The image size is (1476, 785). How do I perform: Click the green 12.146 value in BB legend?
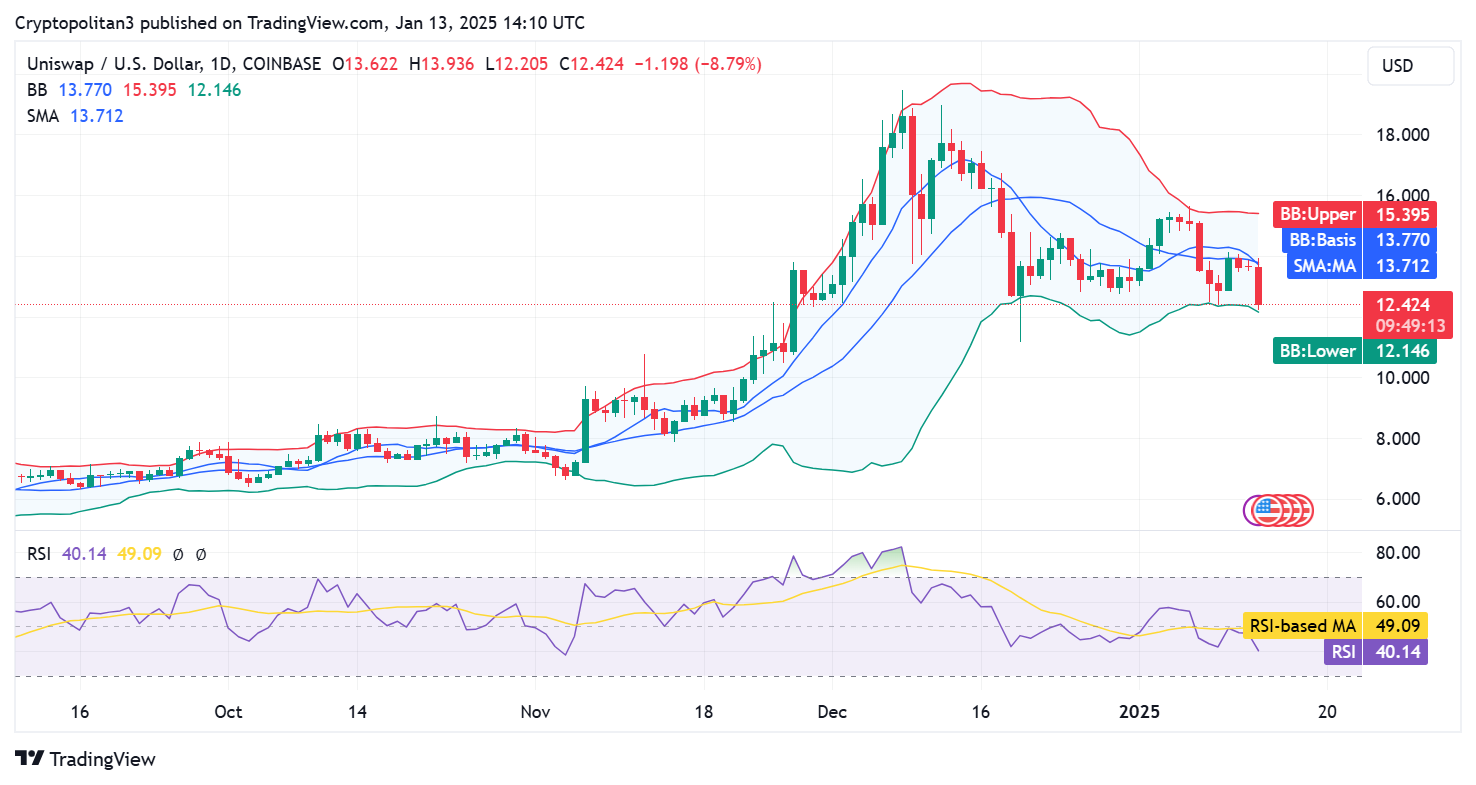pos(214,90)
